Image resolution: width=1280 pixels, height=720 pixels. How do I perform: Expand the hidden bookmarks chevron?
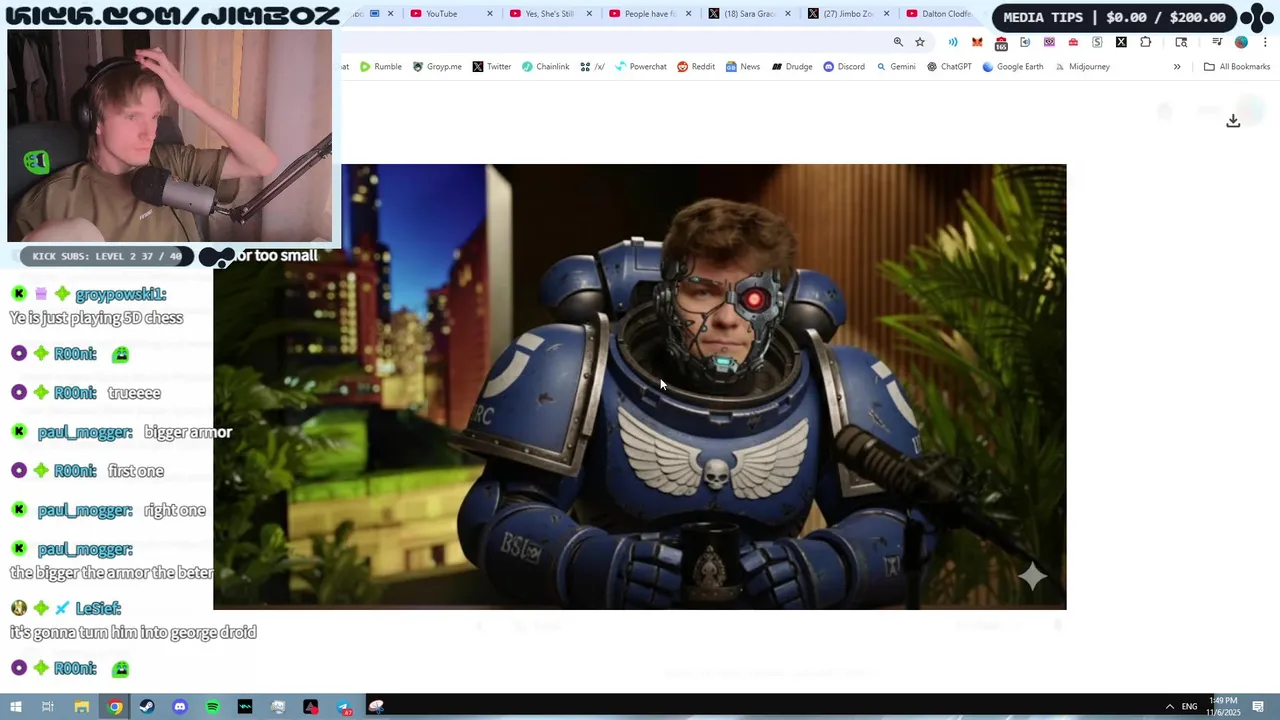(x=1177, y=67)
